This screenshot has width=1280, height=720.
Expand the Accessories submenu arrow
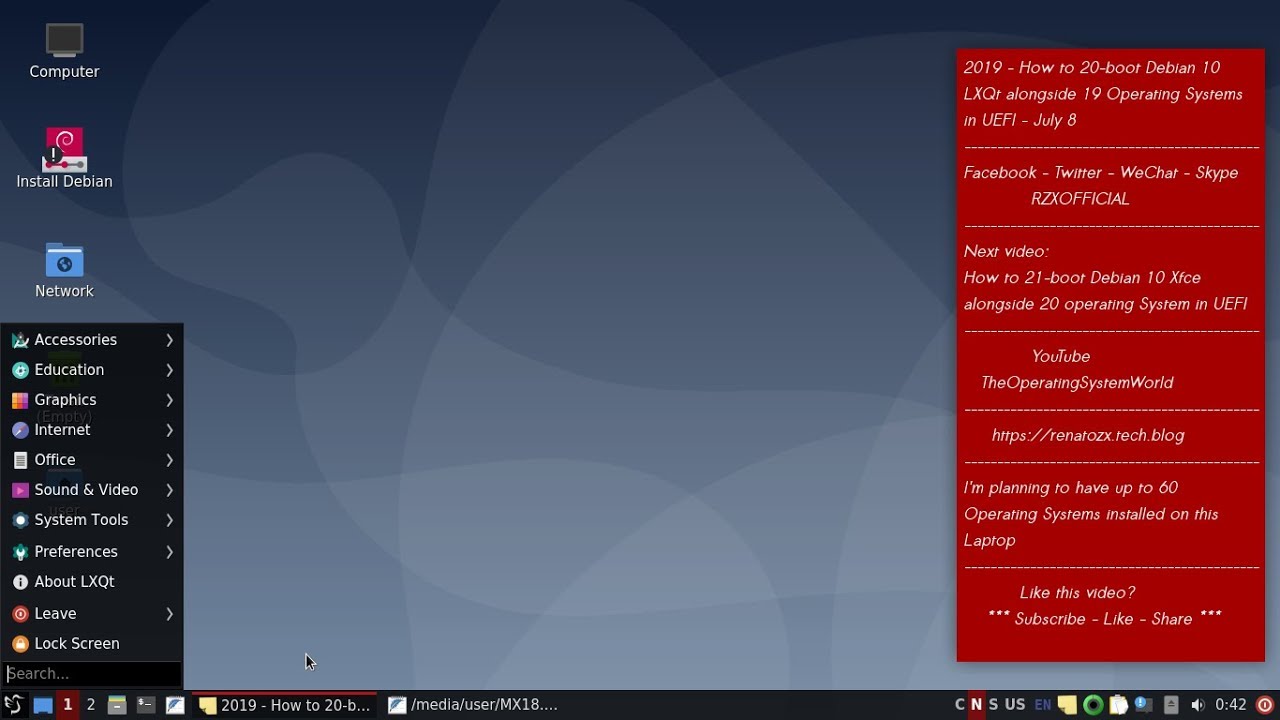pyautogui.click(x=170, y=340)
